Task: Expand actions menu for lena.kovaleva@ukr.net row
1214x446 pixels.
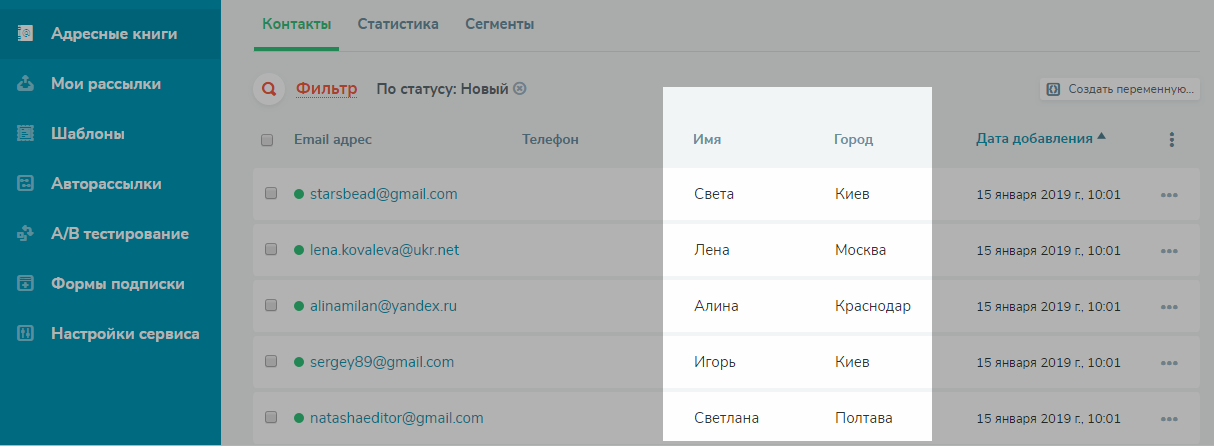Action: 1169,251
